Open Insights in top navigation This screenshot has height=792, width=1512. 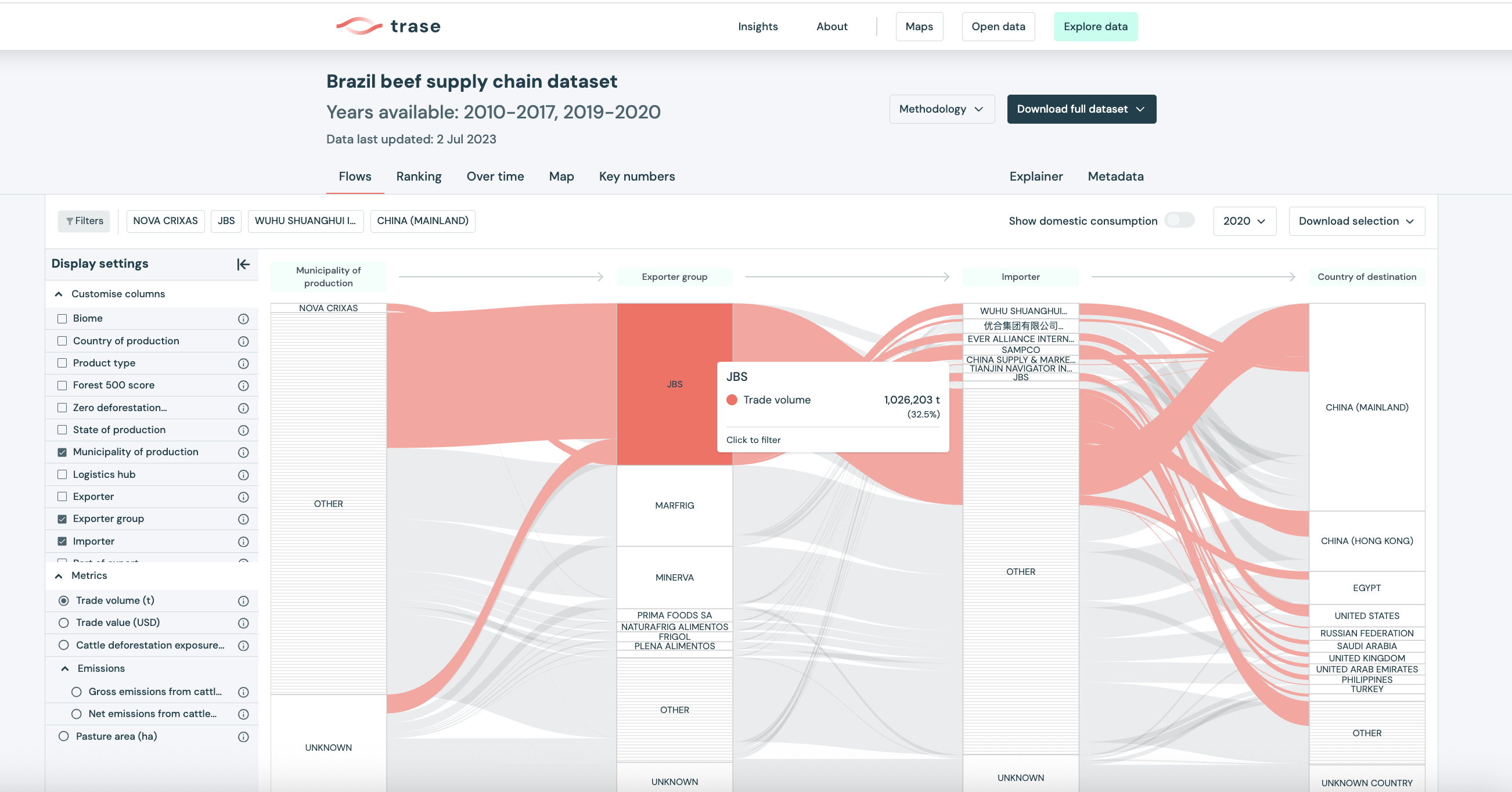pyautogui.click(x=757, y=27)
